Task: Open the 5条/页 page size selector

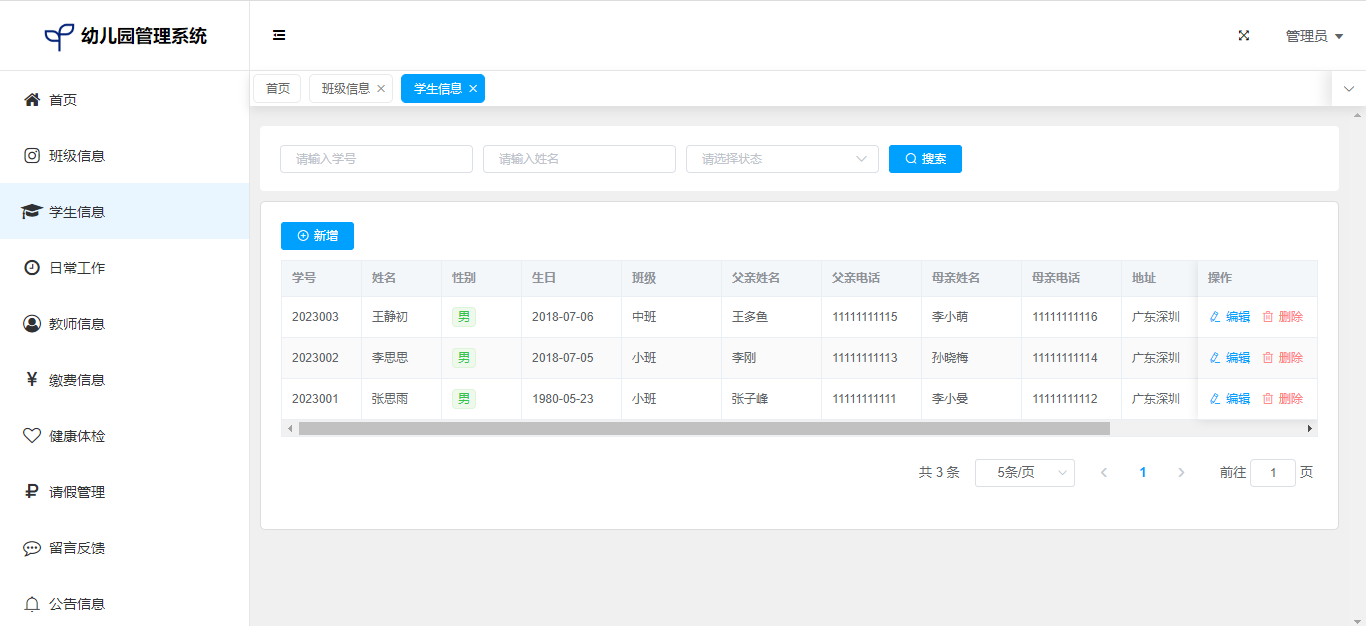Action: [1024, 473]
